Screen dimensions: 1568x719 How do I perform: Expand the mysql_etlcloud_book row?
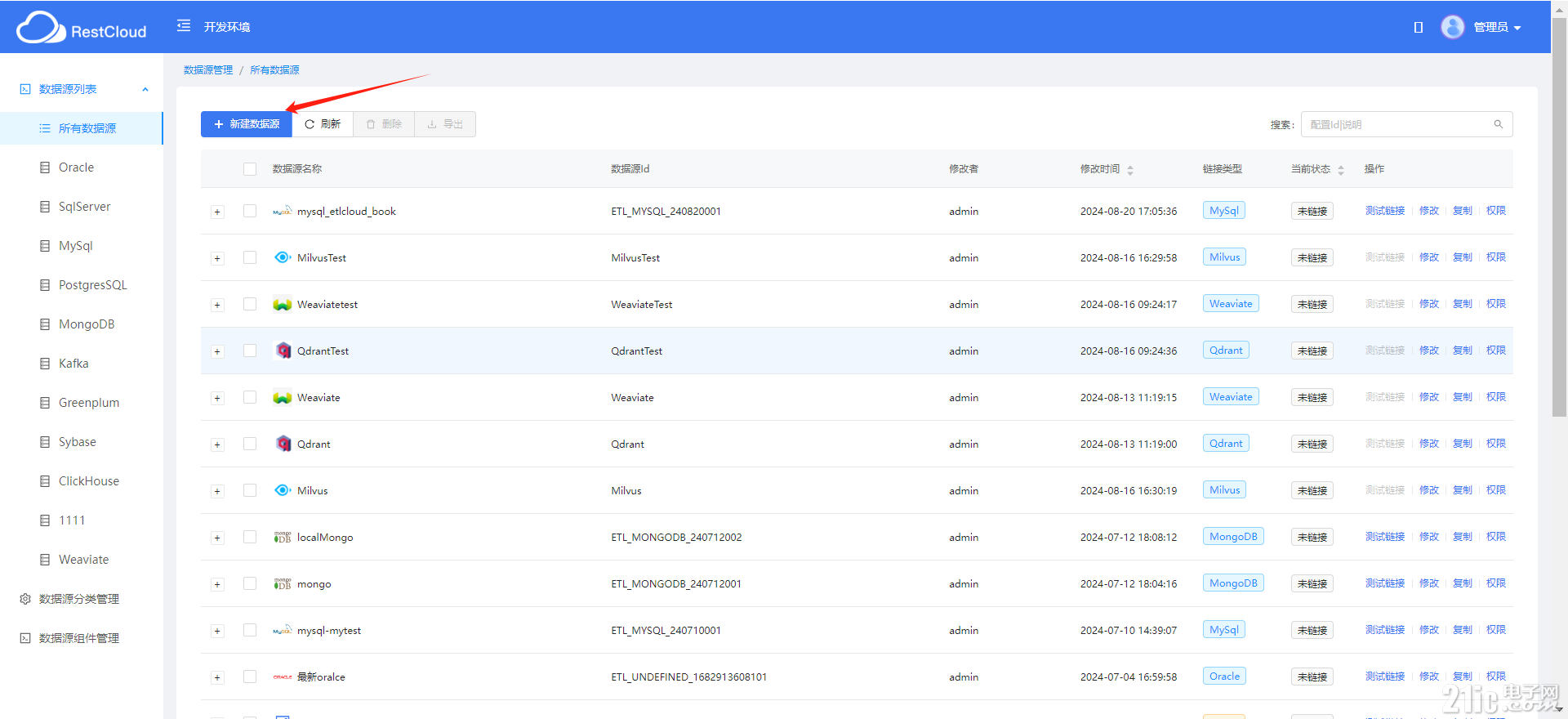[217, 212]
